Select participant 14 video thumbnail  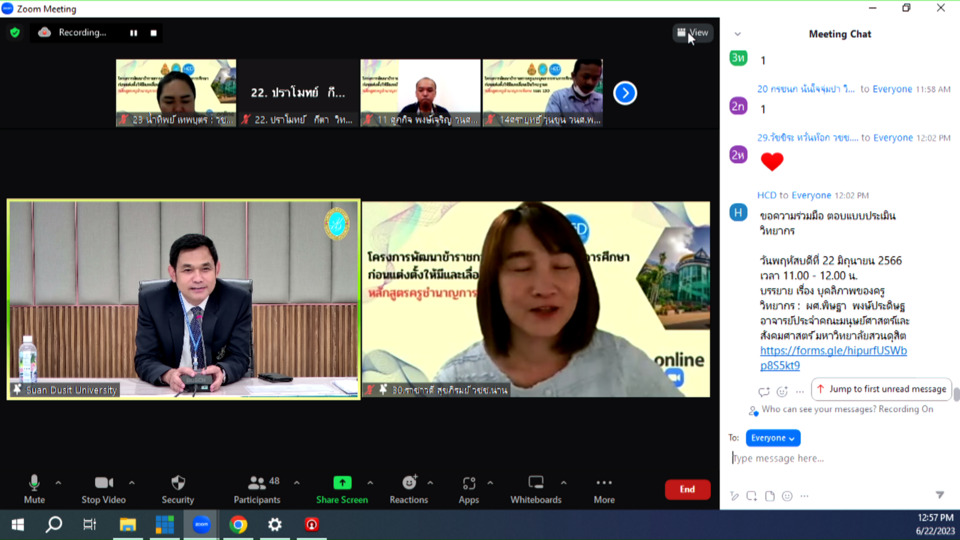tap(542, 92)
